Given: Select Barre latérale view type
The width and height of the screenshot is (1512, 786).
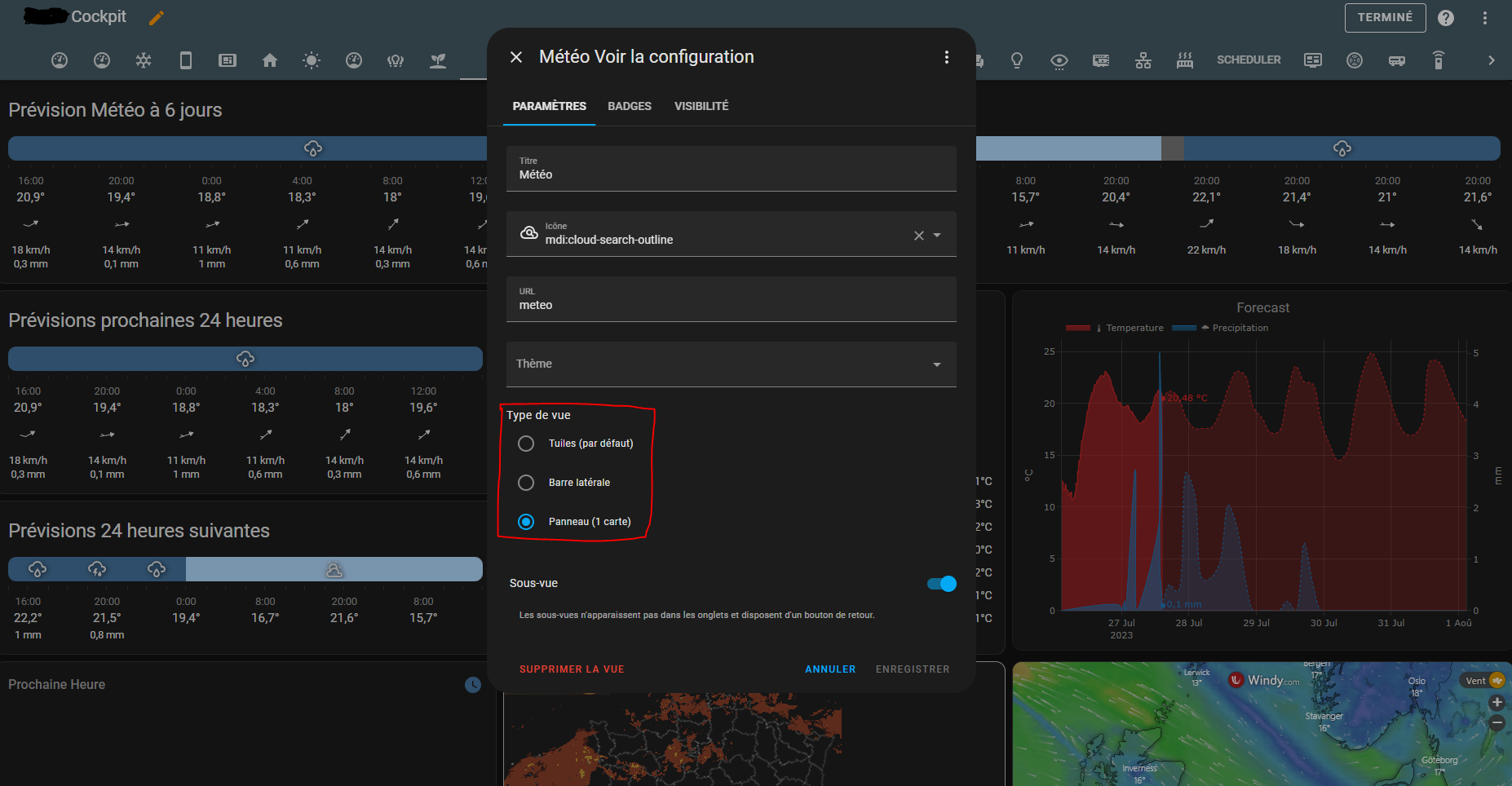Looking at the screenshot, I should tap(526, 483).
